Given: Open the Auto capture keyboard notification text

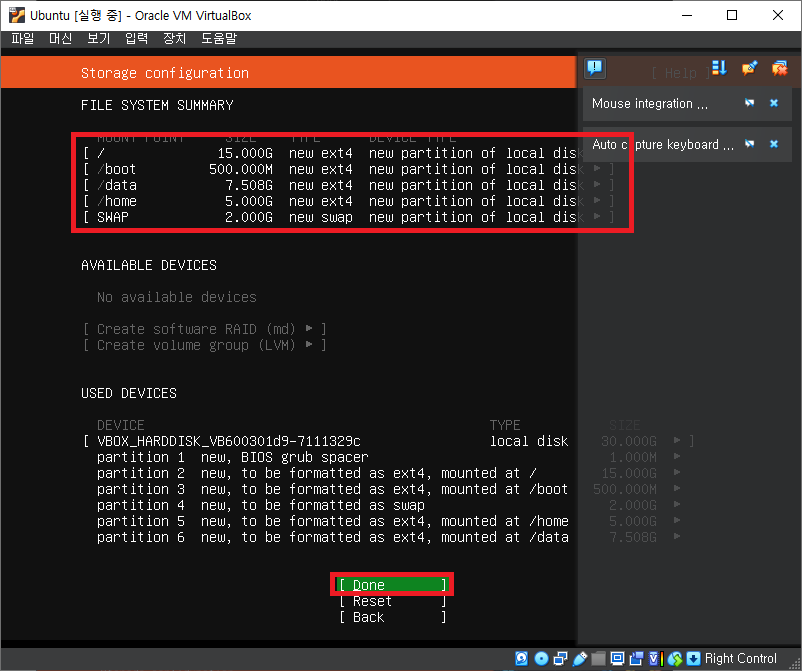Looking at the screenshot, I should 663,145.
